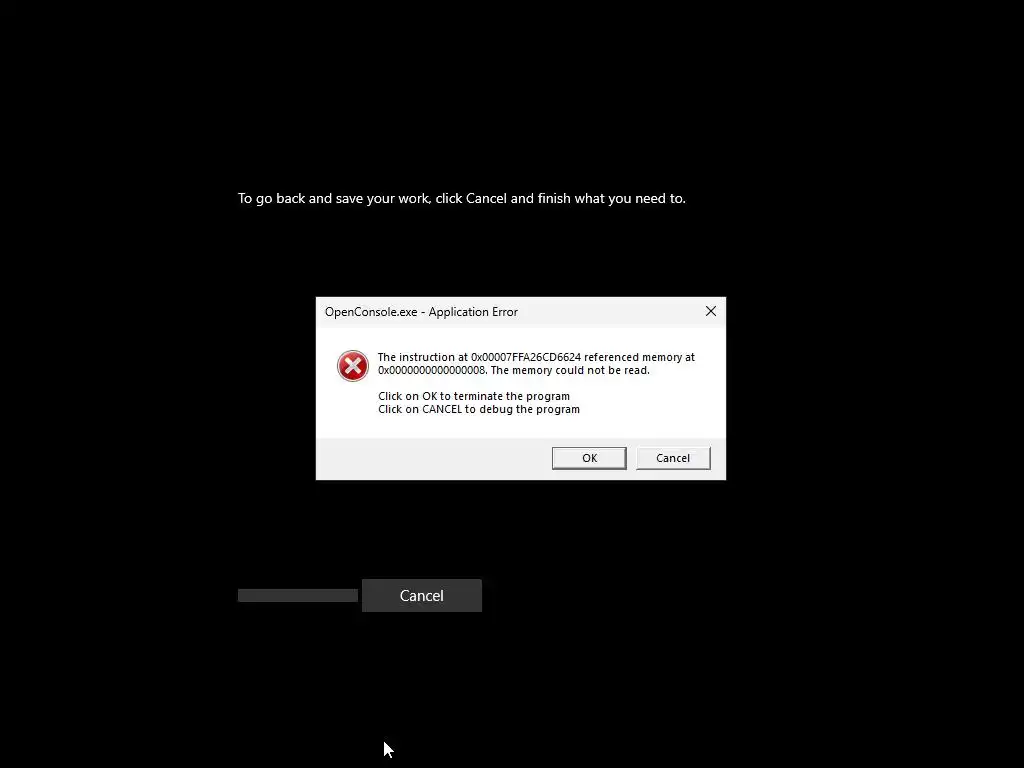Click OK to terminate the program
Image resolution: width=1024 pixels, height=768 pixels.
tap(589, 458)
